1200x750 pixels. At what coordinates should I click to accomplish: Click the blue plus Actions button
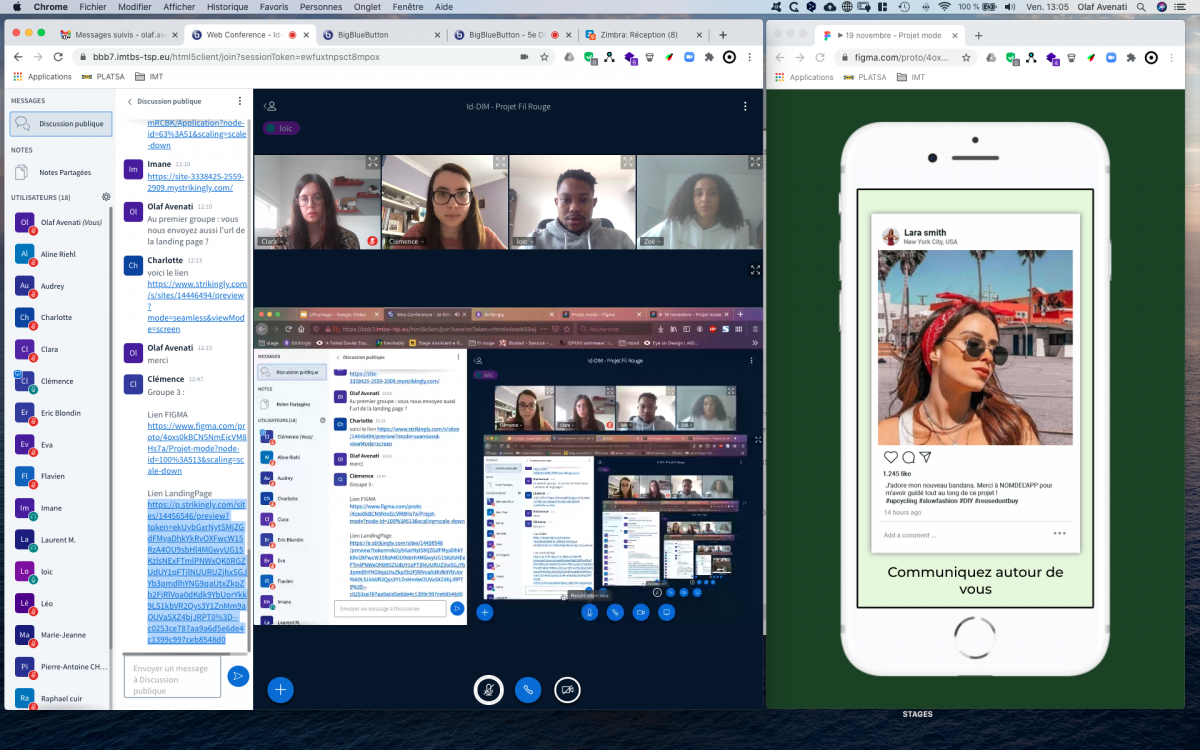tap(280, 689)
